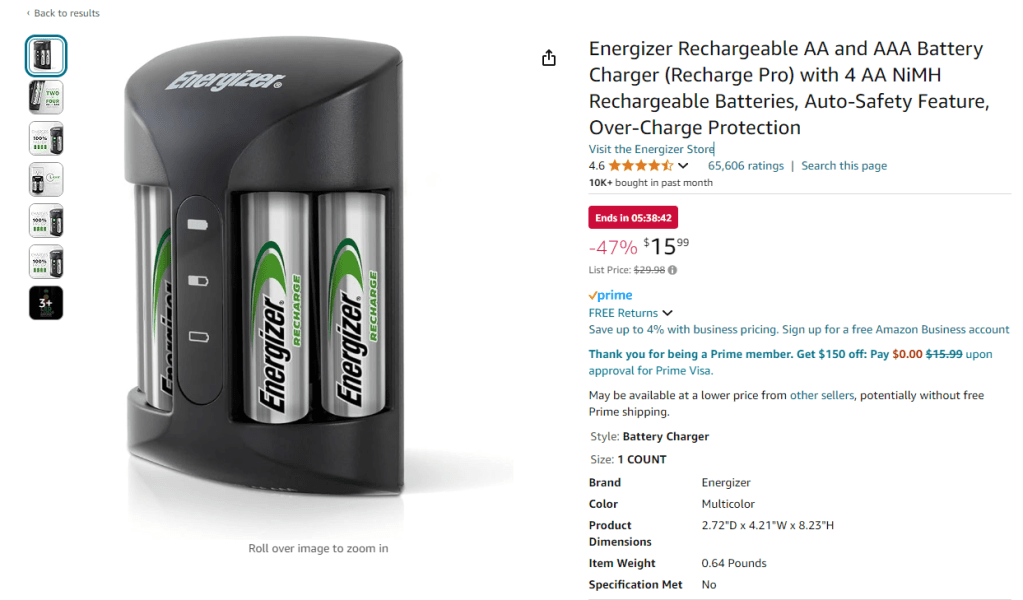Screen dimensions: 1023x600
Task: Visit the Energizer Store link
Action: point(651,149)
